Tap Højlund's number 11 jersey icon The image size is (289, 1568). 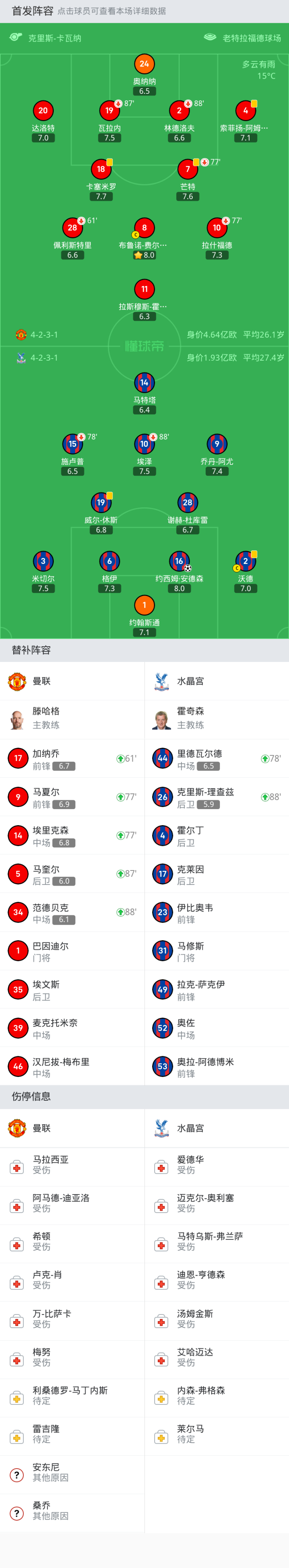tap(144, 289)
